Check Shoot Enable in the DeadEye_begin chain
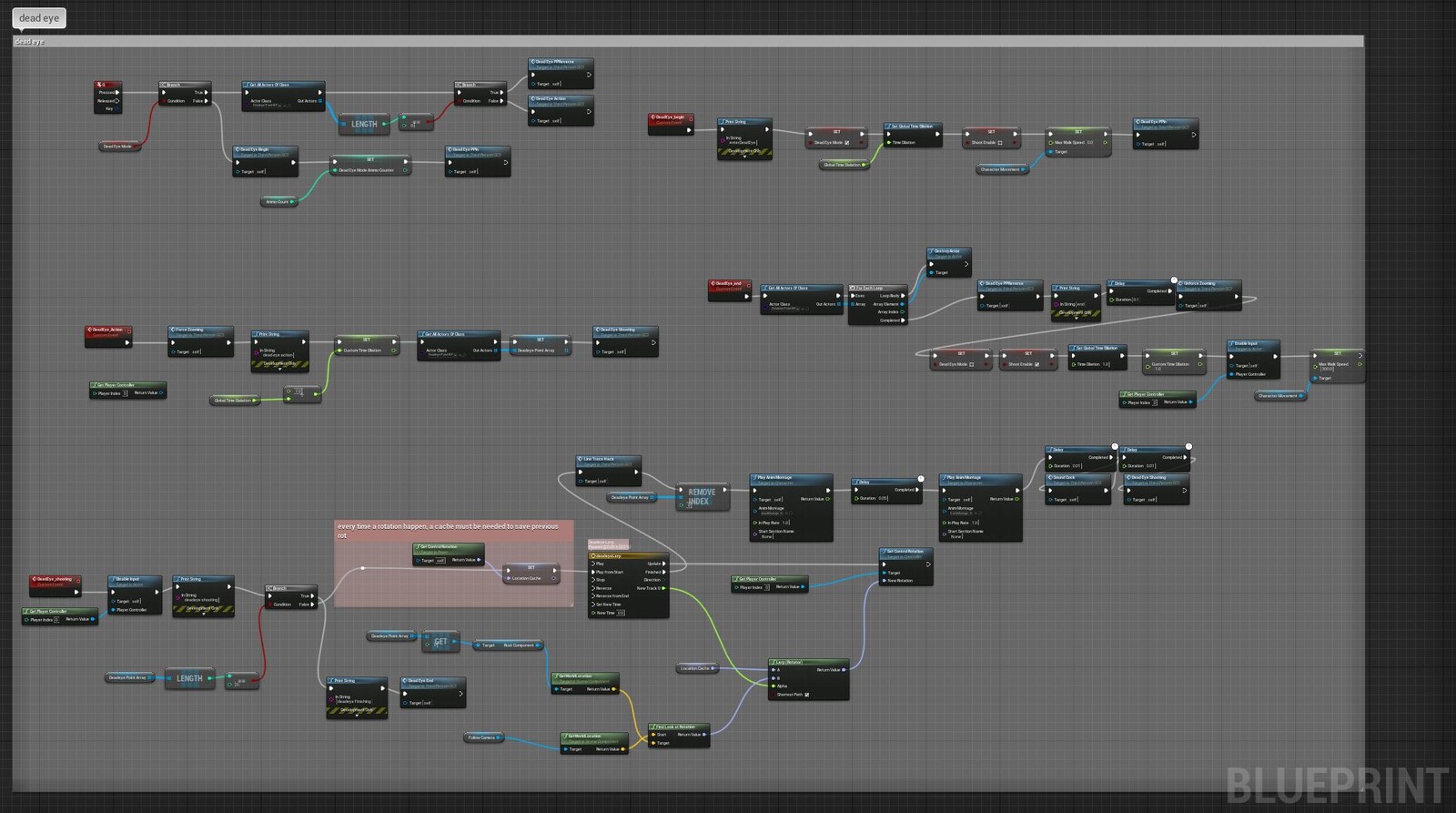The image size is (1456, 813). click(1000, 142)
